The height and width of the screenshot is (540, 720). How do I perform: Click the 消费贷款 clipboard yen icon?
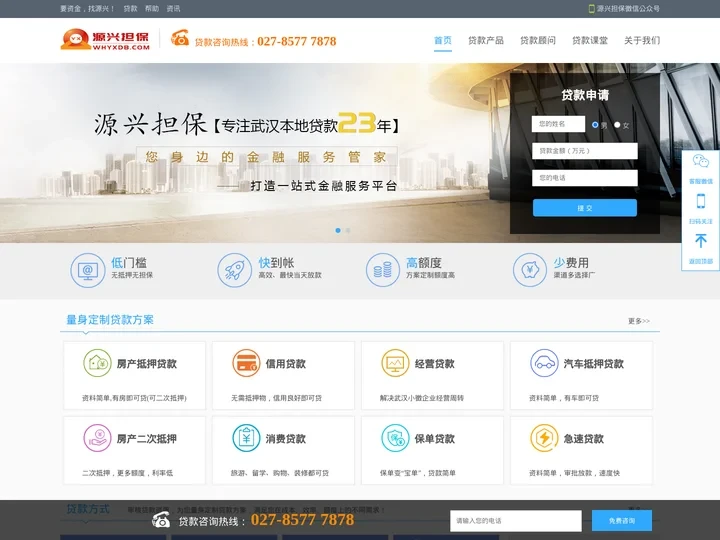(246, 438)
